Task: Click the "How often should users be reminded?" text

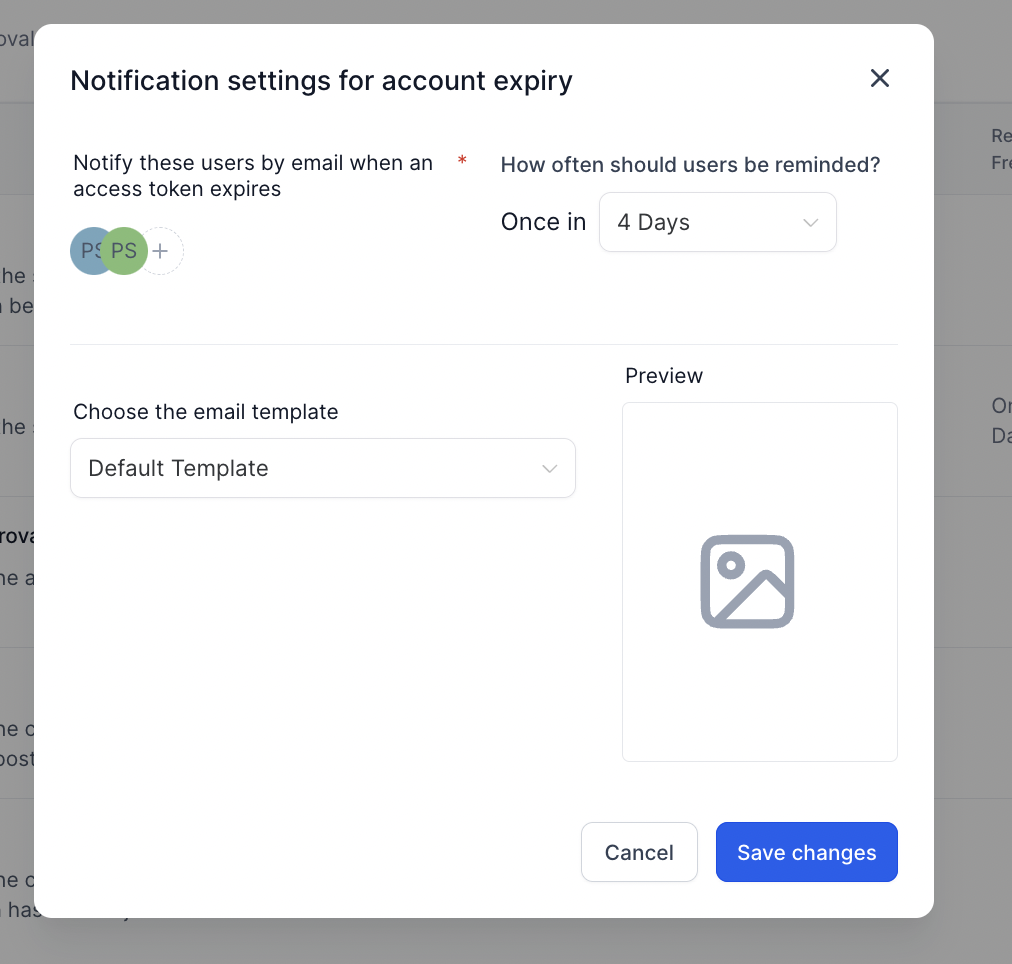Action: pyautogui.click(x=690, y=165)
